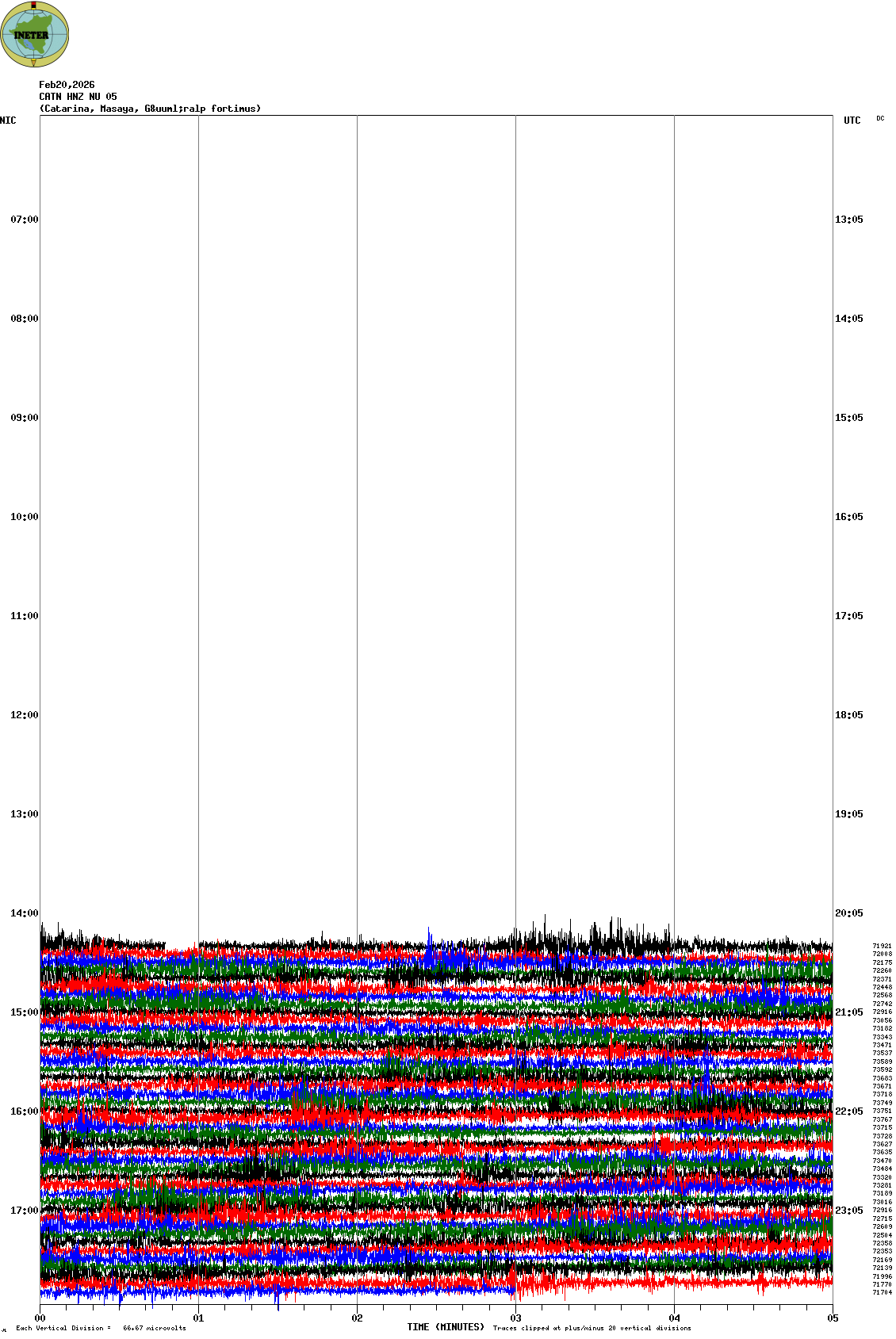Click the 23:05 UTC time label
This screenshot has width=896, height=1339.
tap(848, 1211)
